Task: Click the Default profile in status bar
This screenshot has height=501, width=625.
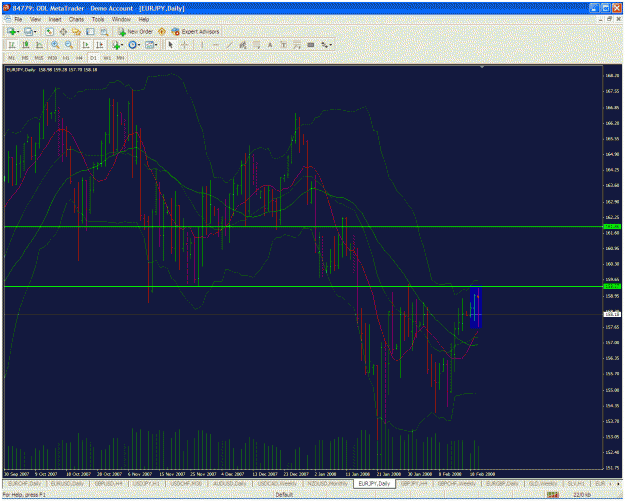Action: pos(284,495)
